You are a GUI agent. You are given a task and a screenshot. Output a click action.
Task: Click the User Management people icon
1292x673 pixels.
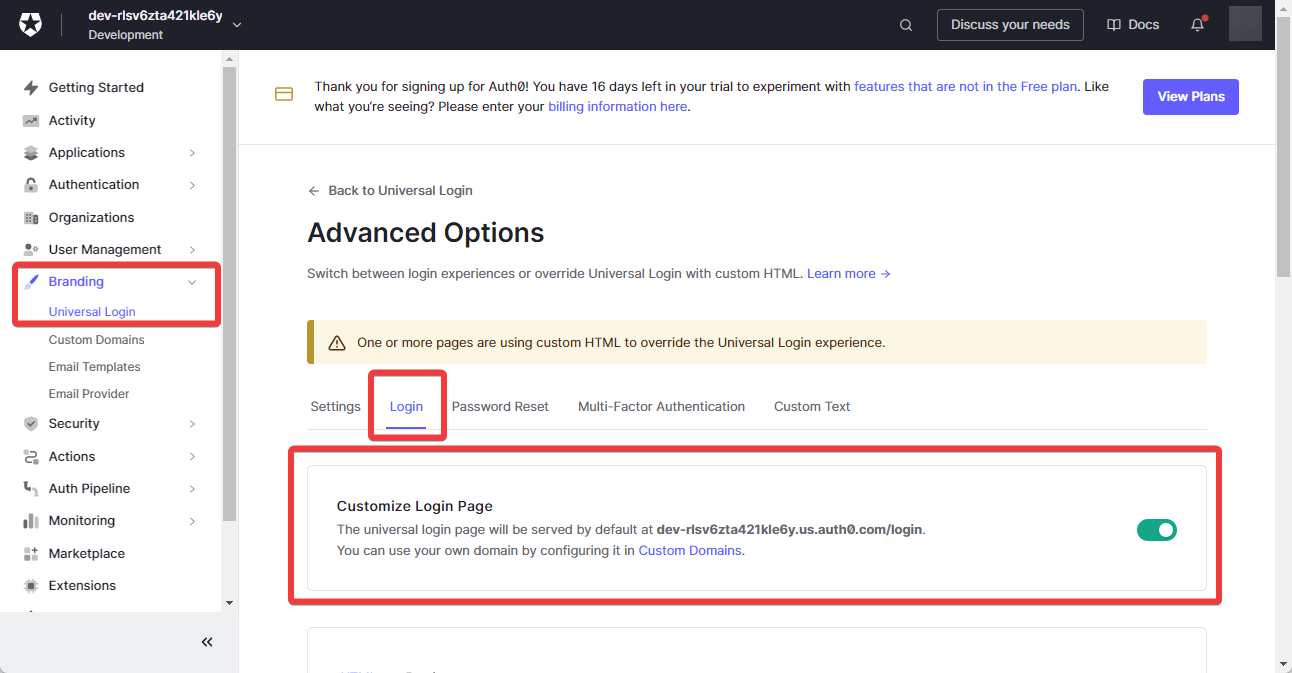point(31,250)
